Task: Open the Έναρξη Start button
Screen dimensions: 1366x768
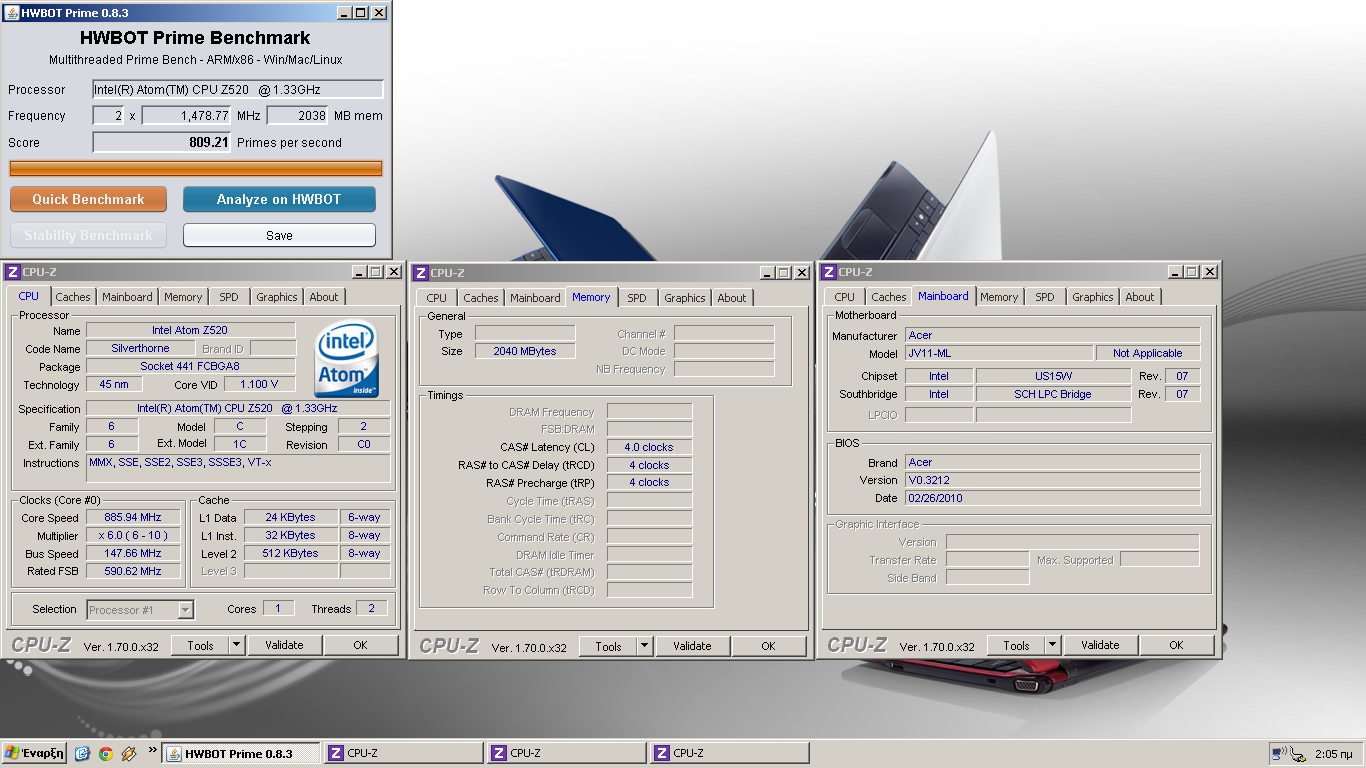Action: tap(34, 754)
